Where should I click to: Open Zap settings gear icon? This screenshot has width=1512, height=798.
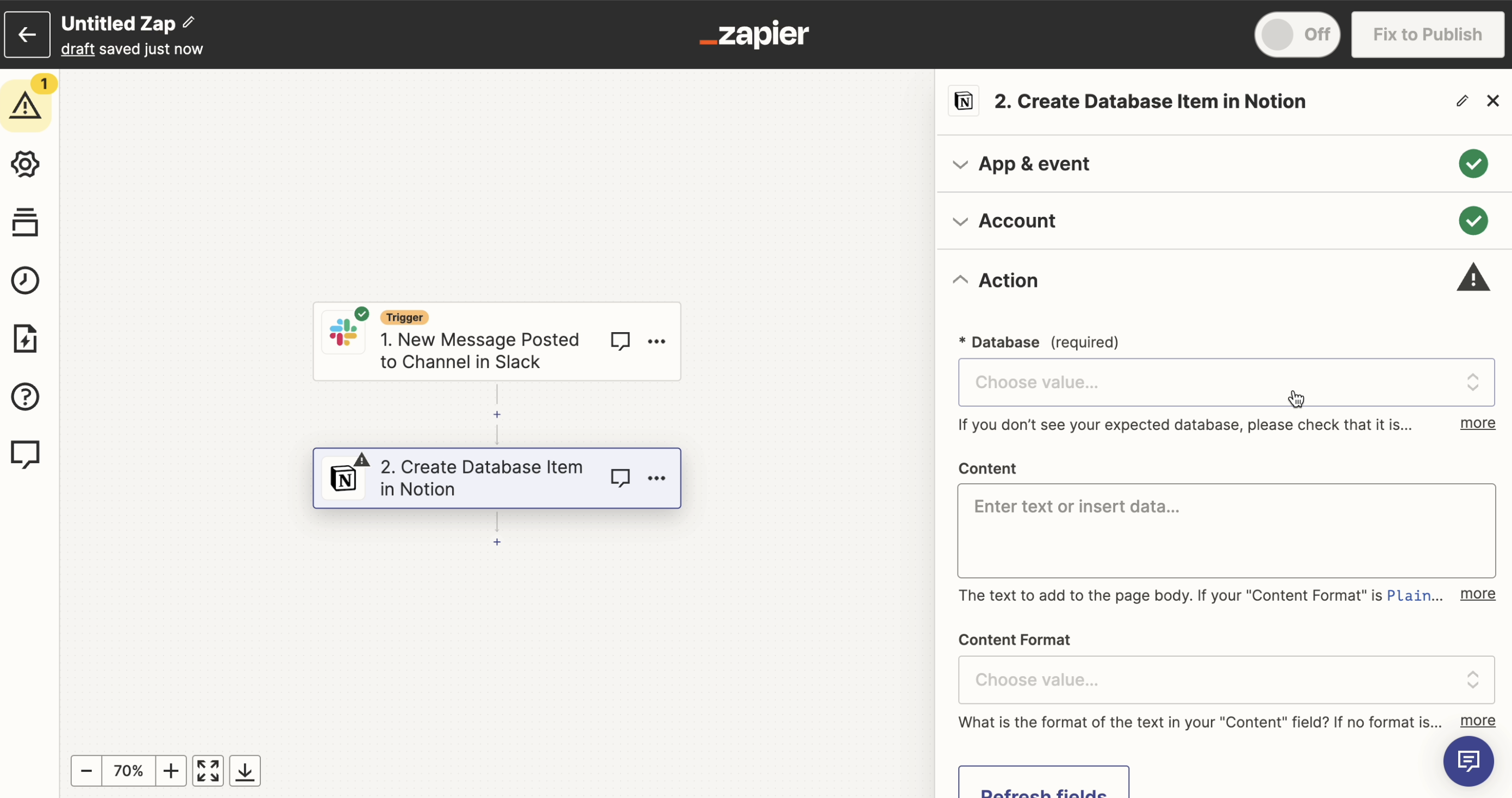pos(25,164)
